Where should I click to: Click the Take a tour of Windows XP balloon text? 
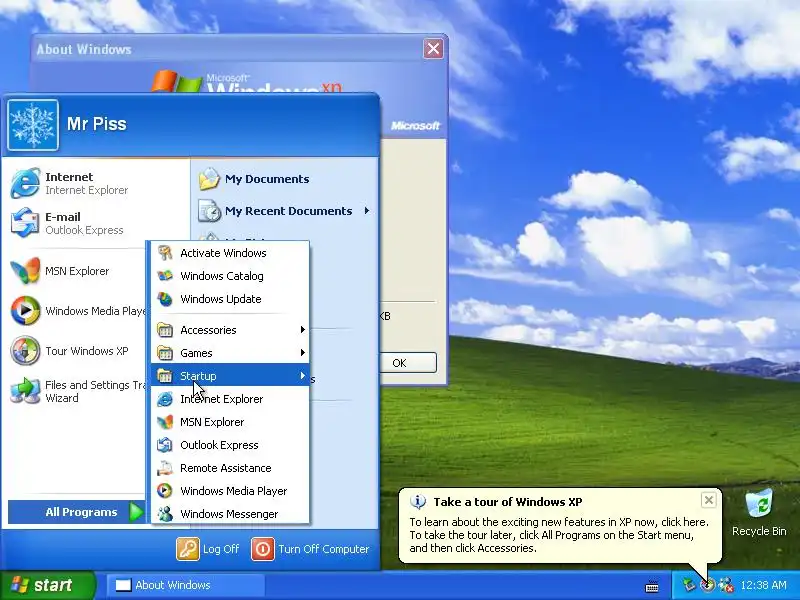coord(508,502)
